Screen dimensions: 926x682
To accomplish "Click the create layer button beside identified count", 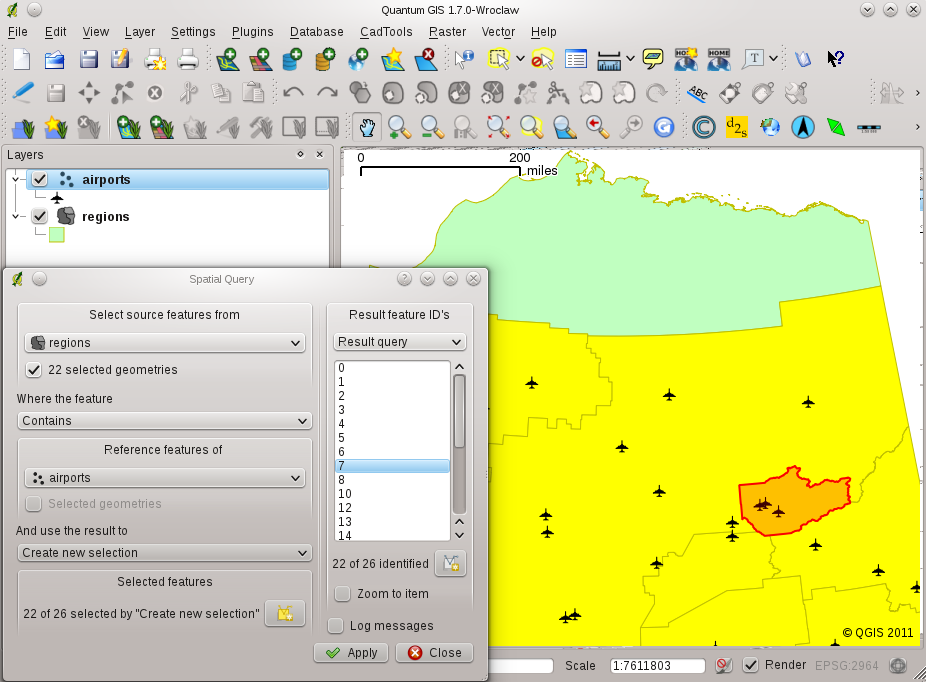I will 451,563.
